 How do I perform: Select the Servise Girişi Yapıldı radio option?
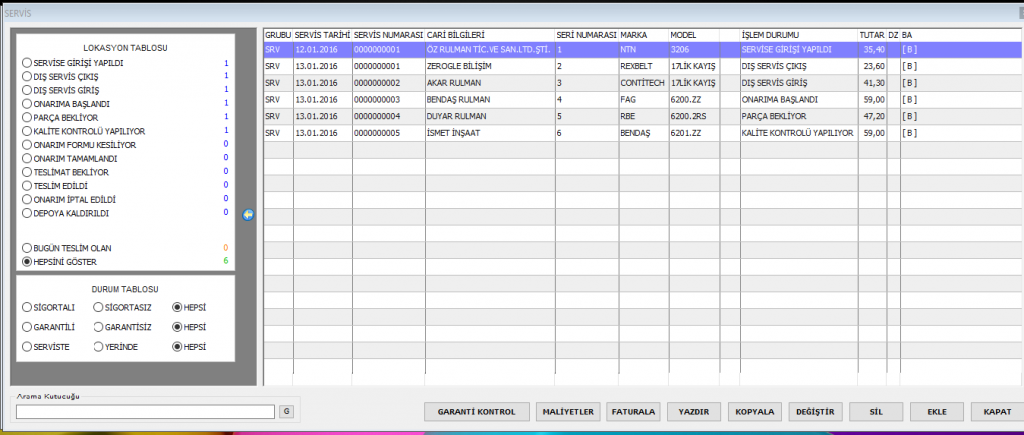pyautogui.click(x=27, y=63)
